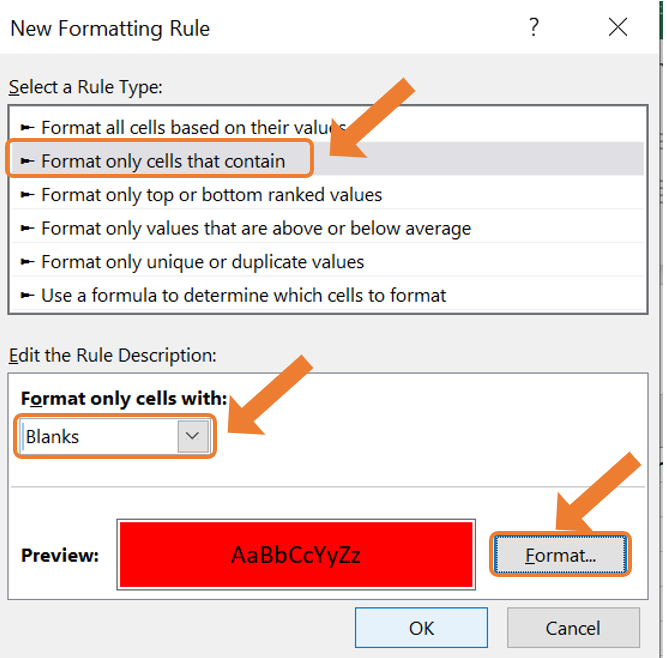Select "Format only unique or duplicate values" rule
Screen dimensions: 667x658
tap(328, 262)
